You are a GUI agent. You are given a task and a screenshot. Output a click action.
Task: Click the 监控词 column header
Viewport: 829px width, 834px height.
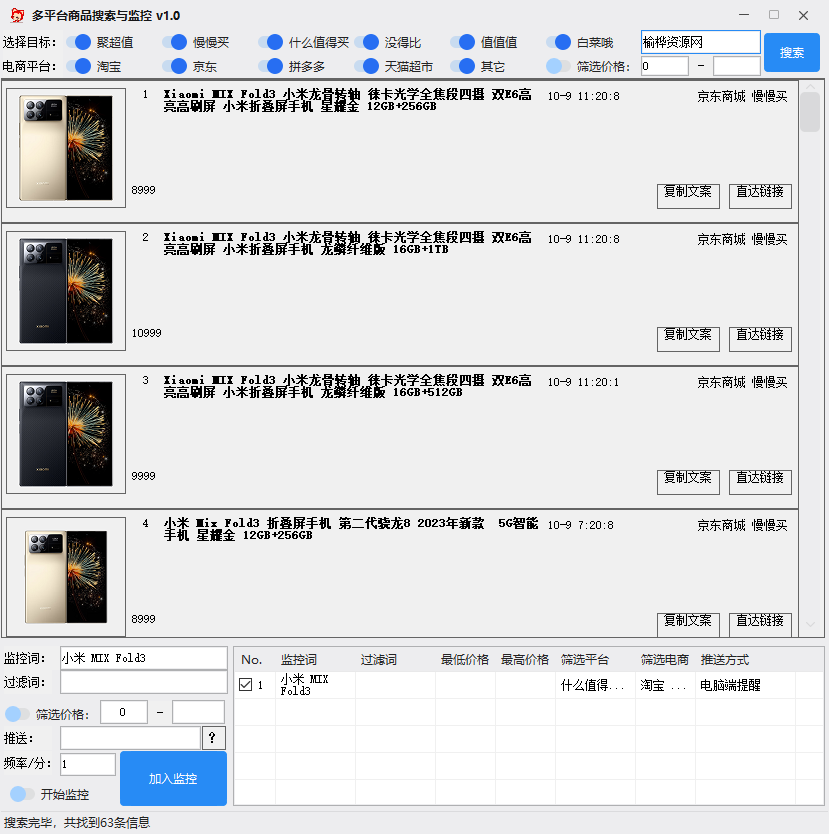(x=299, y=660)
